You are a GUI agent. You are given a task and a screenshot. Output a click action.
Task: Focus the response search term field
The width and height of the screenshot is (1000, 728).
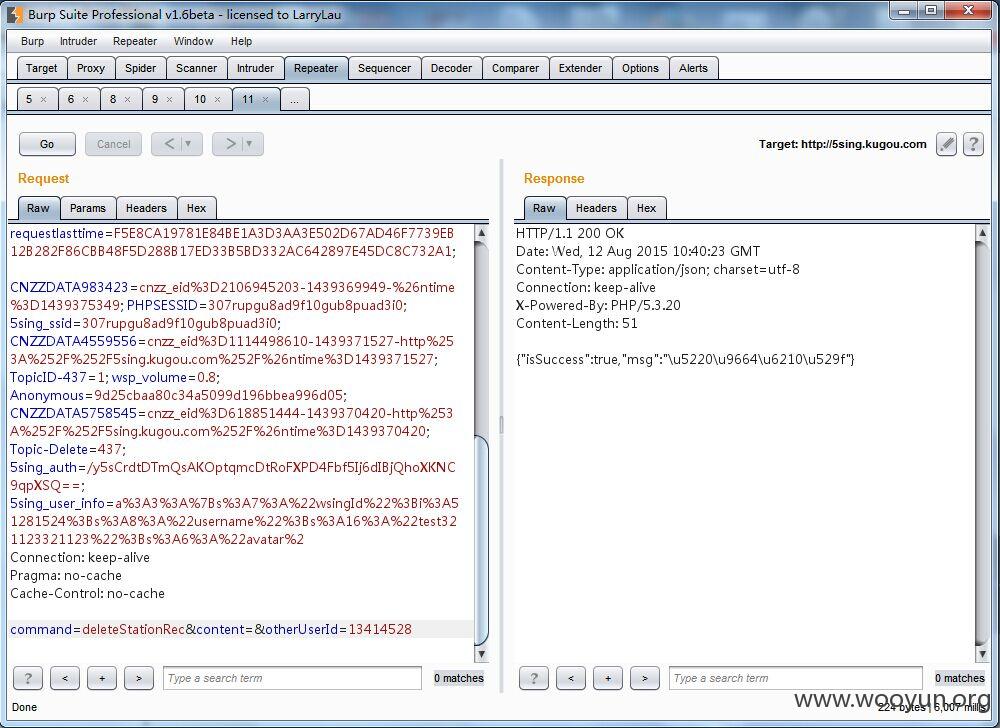[796, 678]
